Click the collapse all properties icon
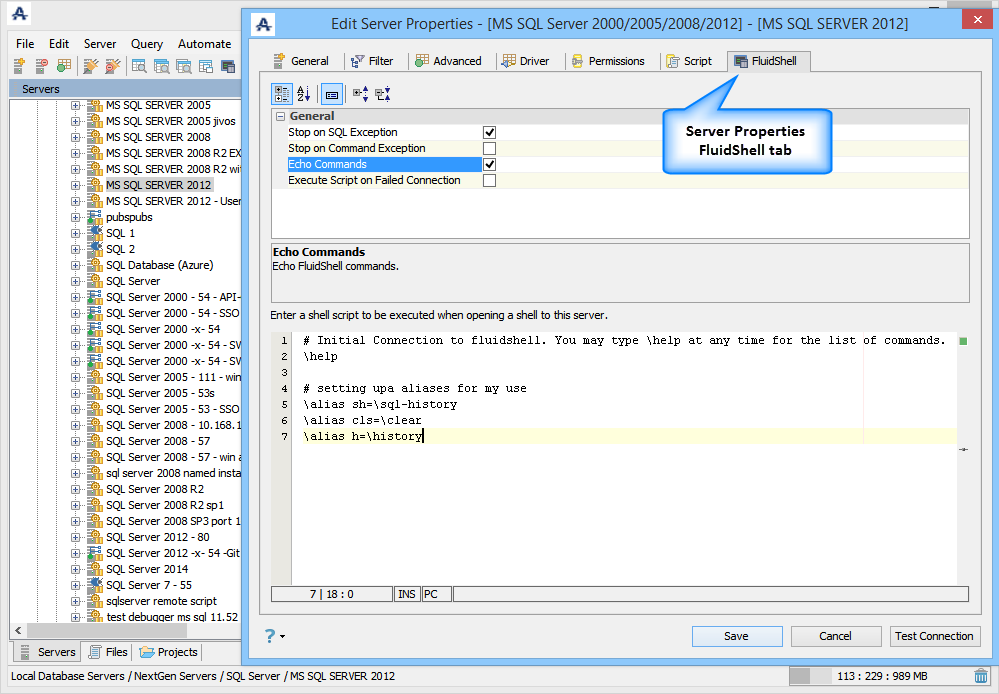Screen dimensions: 999x694 [382, 94]
